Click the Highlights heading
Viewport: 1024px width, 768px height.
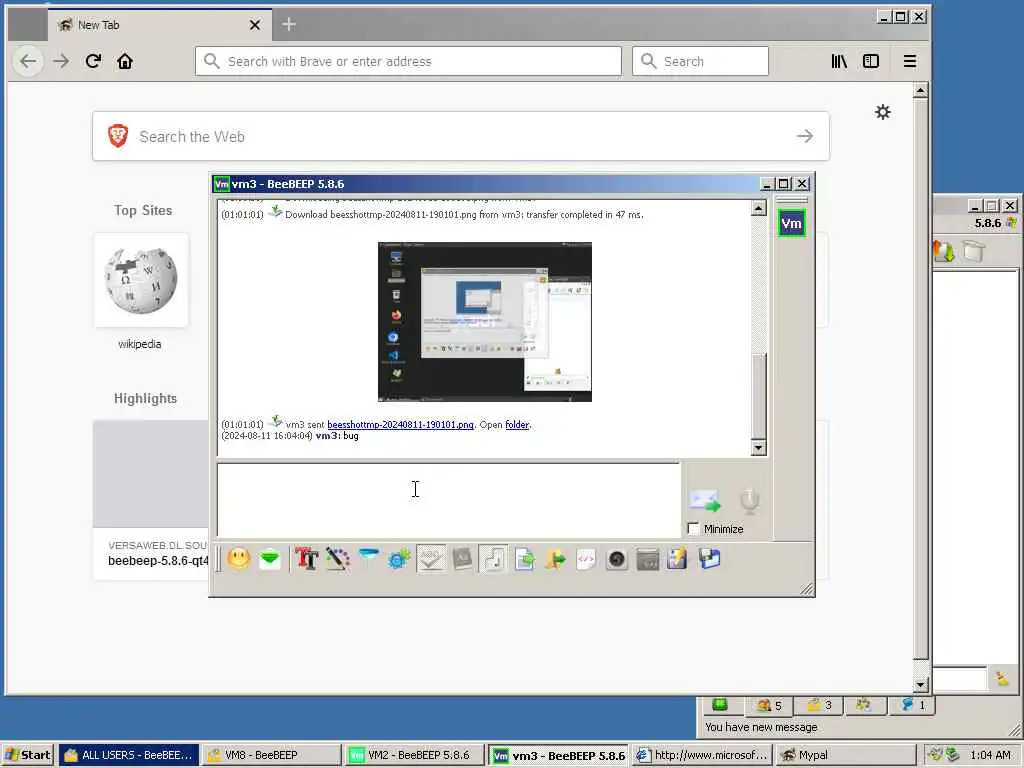click(145, 398)
